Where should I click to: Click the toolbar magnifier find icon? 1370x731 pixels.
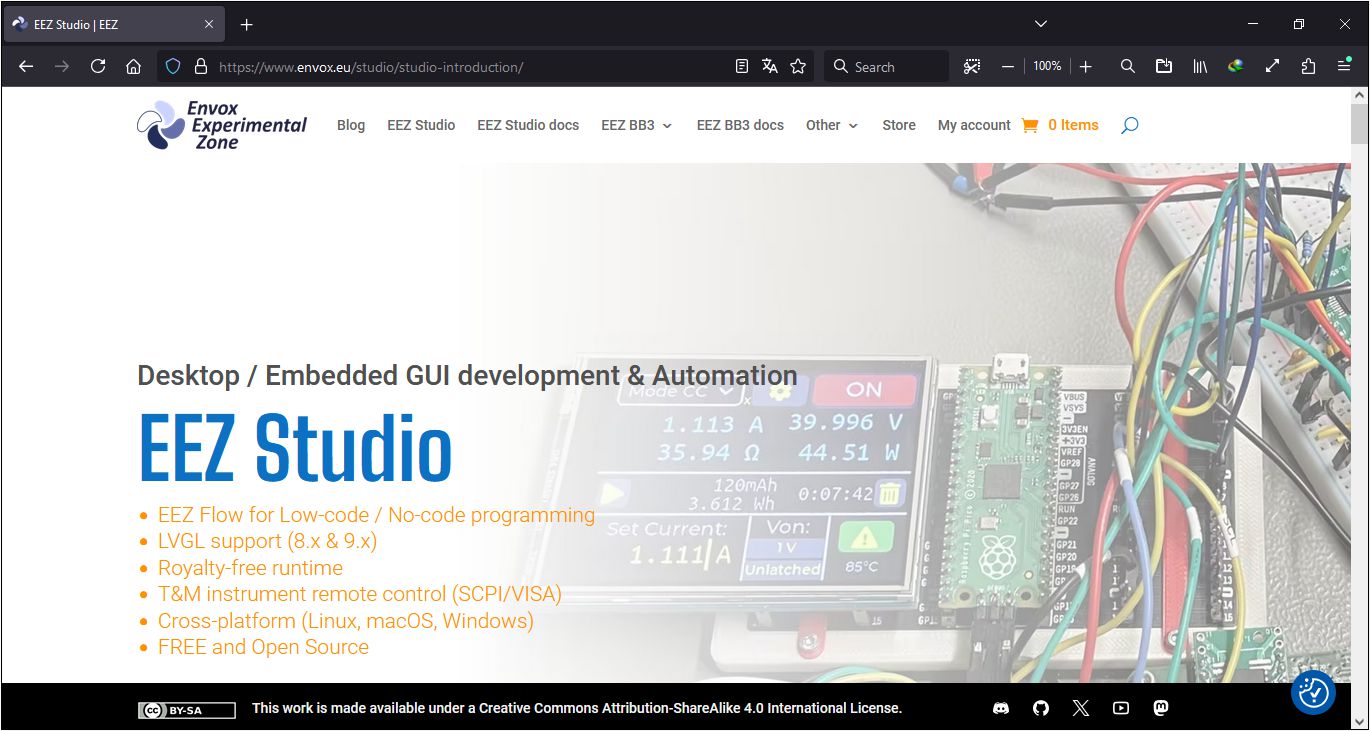click(1128, 67)
